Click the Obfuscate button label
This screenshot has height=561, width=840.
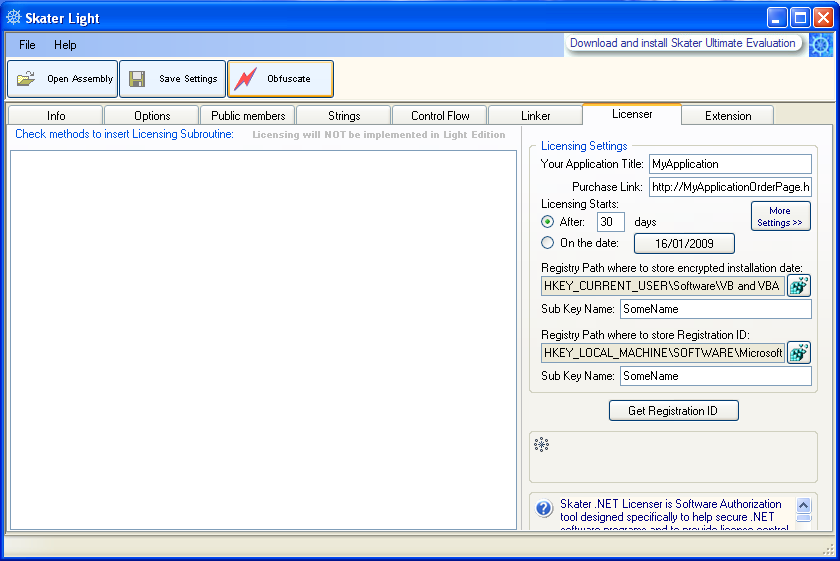point(289,79)
